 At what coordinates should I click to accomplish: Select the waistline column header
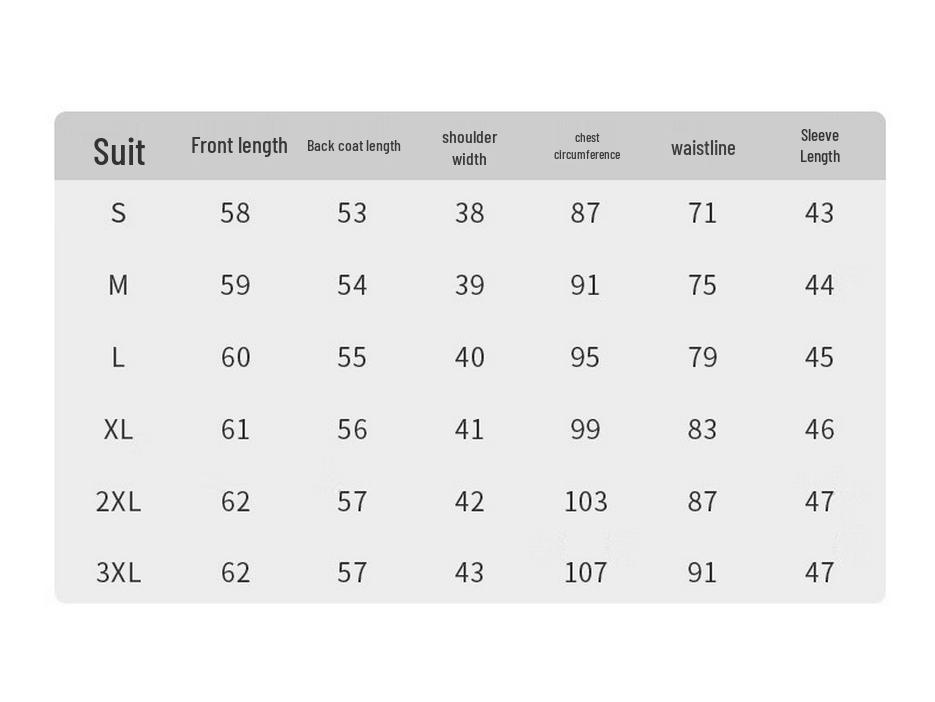(703, 148)
